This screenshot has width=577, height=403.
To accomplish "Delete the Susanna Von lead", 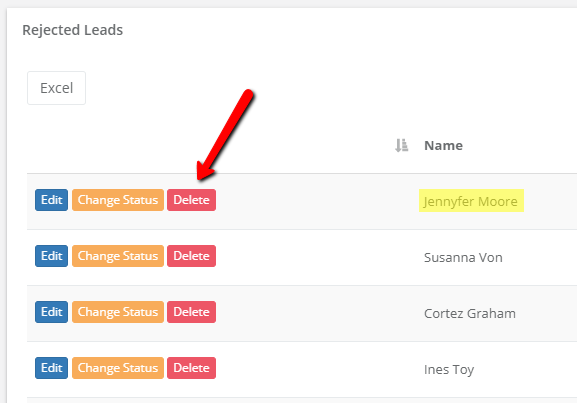I will coord(191,256).
